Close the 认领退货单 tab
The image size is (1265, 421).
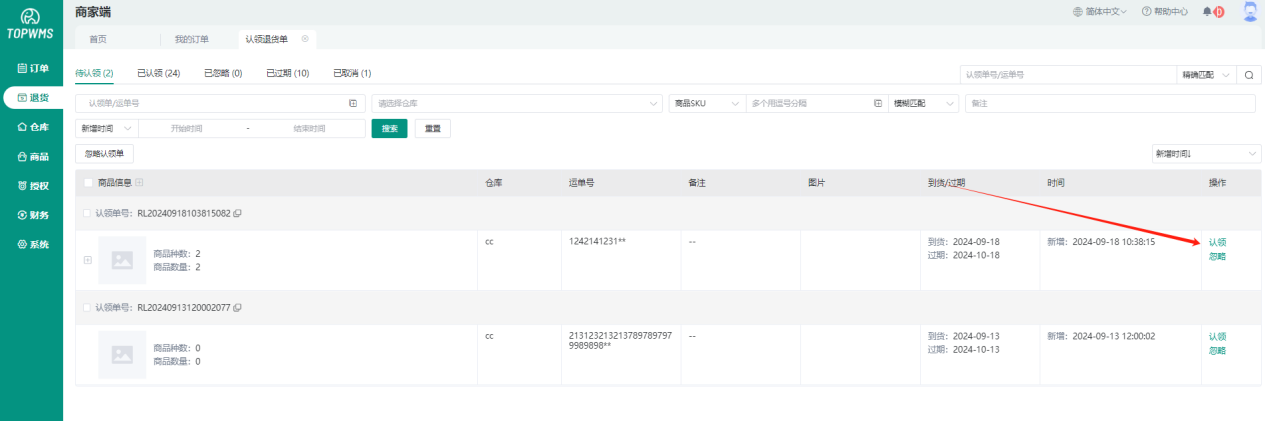[305, 39]
